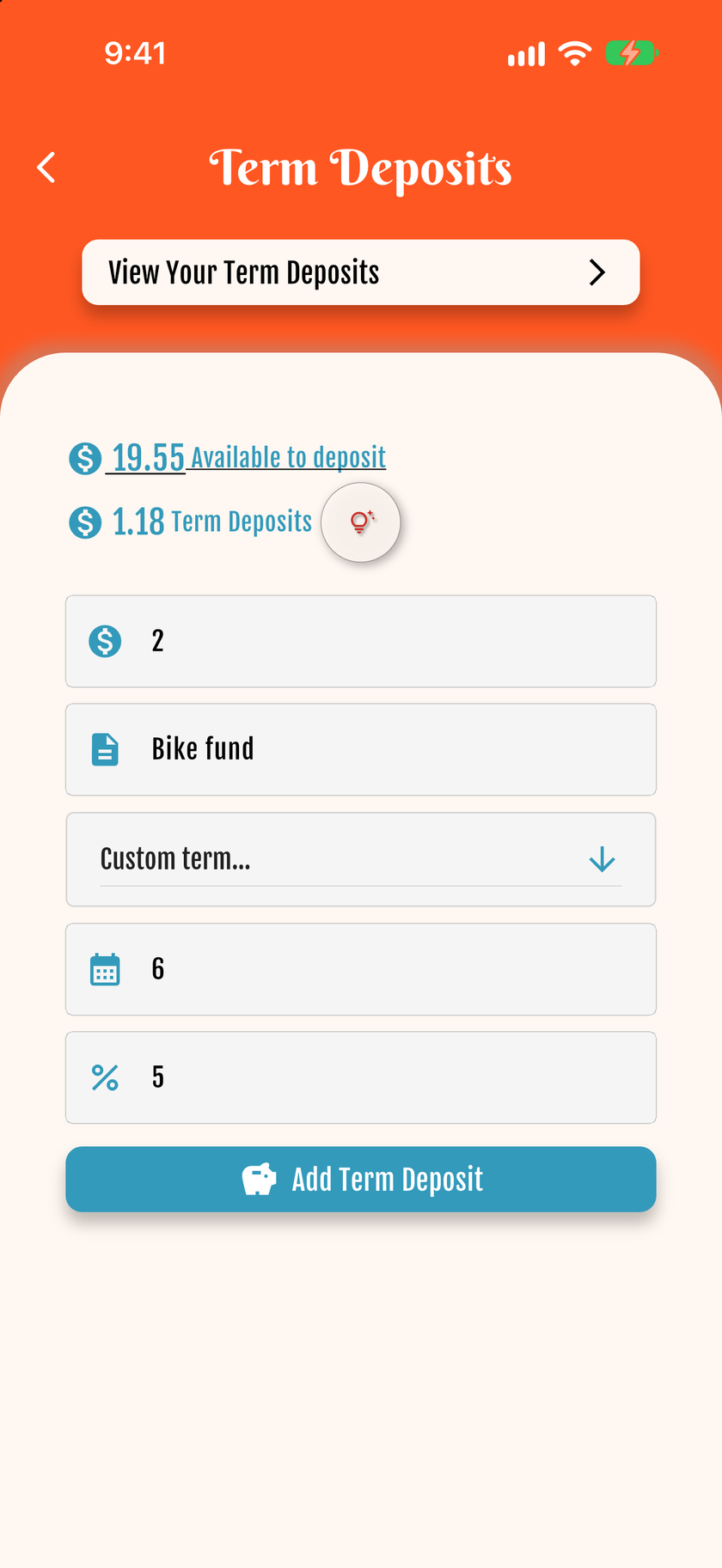Click the document icon beside Bike fund

[x=105, y=749]
